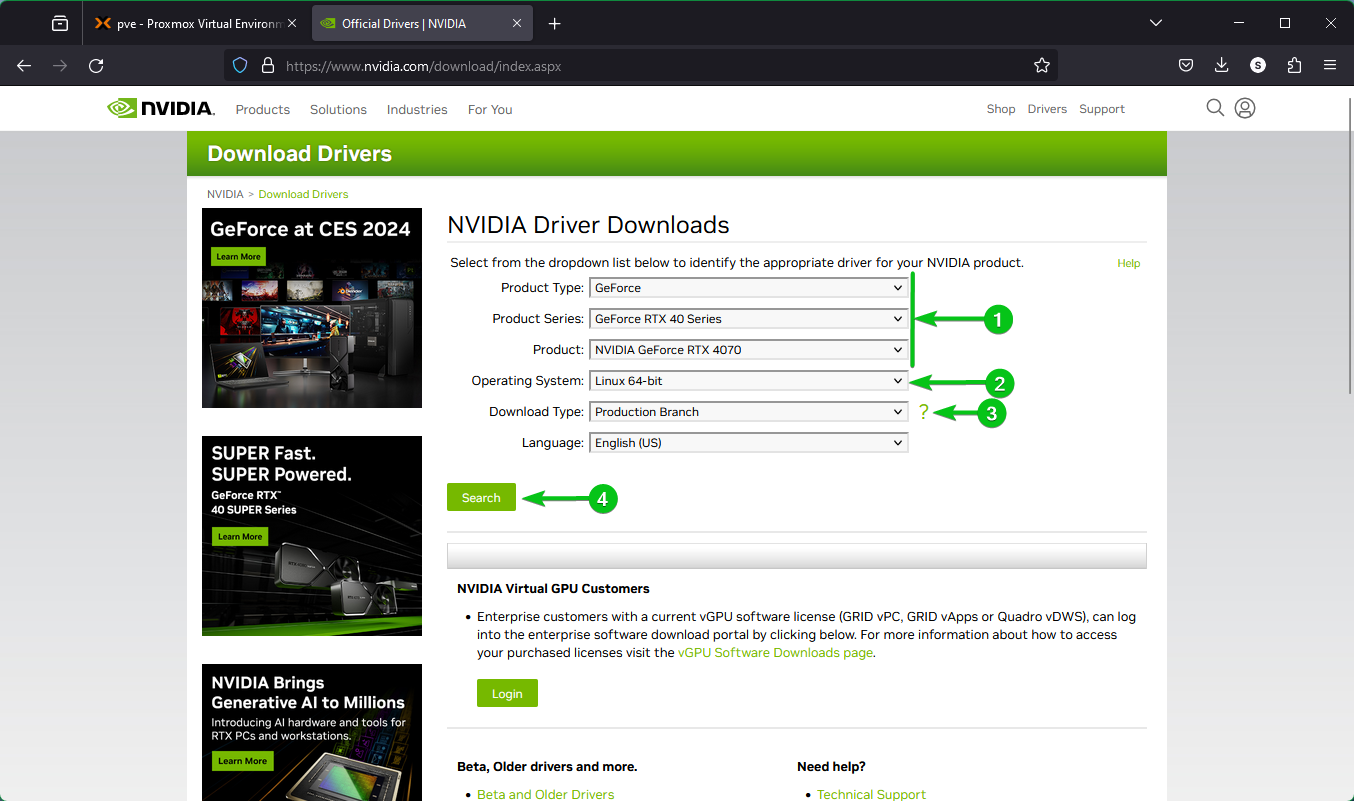The height and width of the screenshot is (801, 1354).
Task: Go to the Drivers link in header
Action: coord(1047,109)
